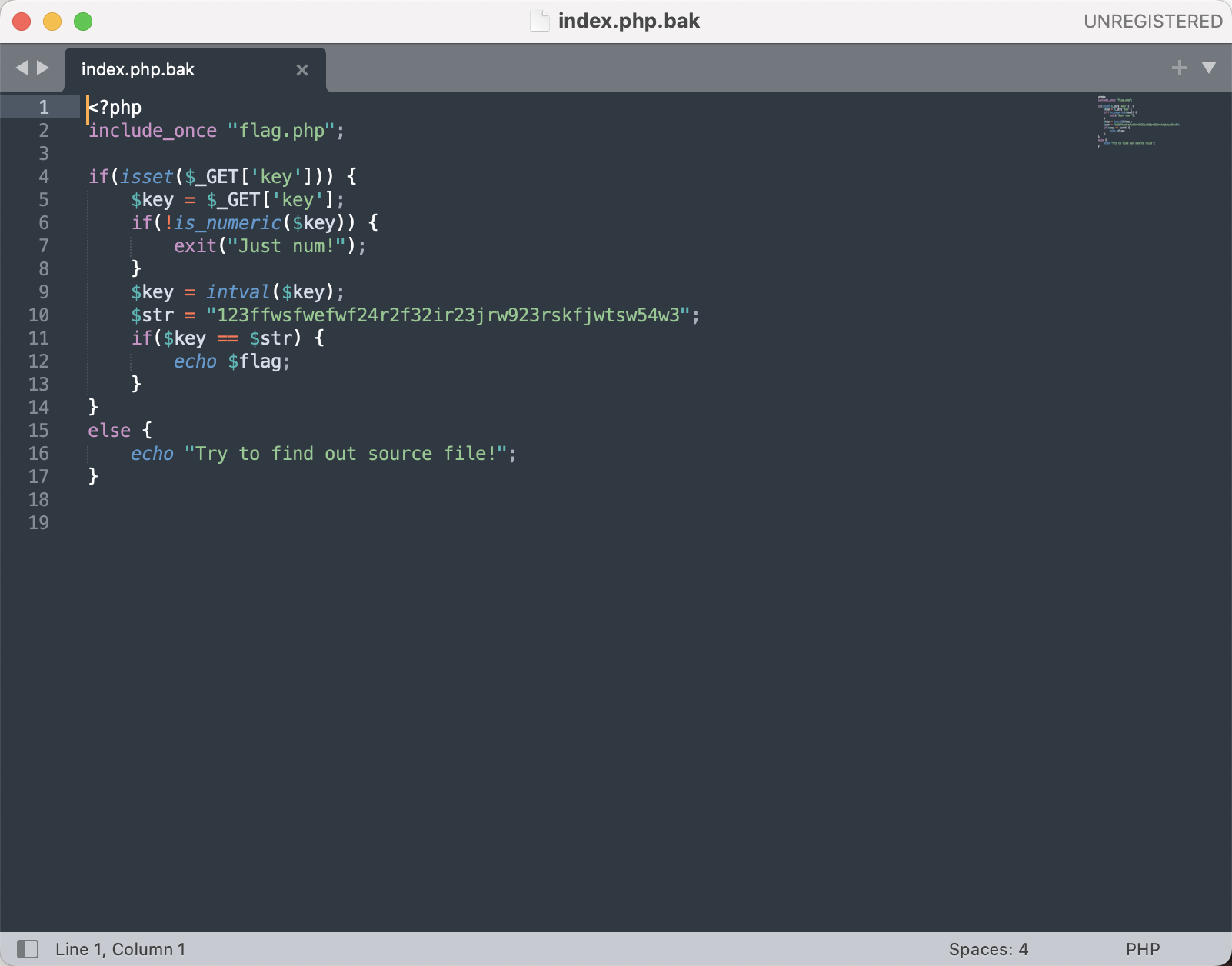Click the echo keyword on line 16
Screen dimensions: 1232x966
152,454
